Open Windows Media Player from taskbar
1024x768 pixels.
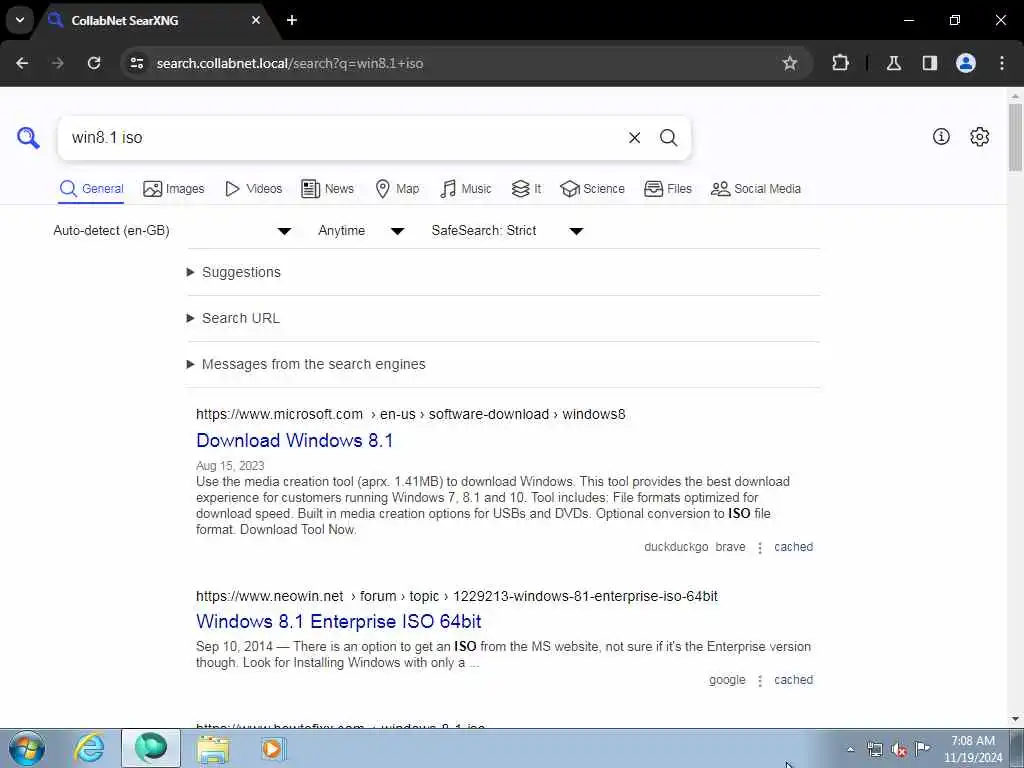pos(272,749)
